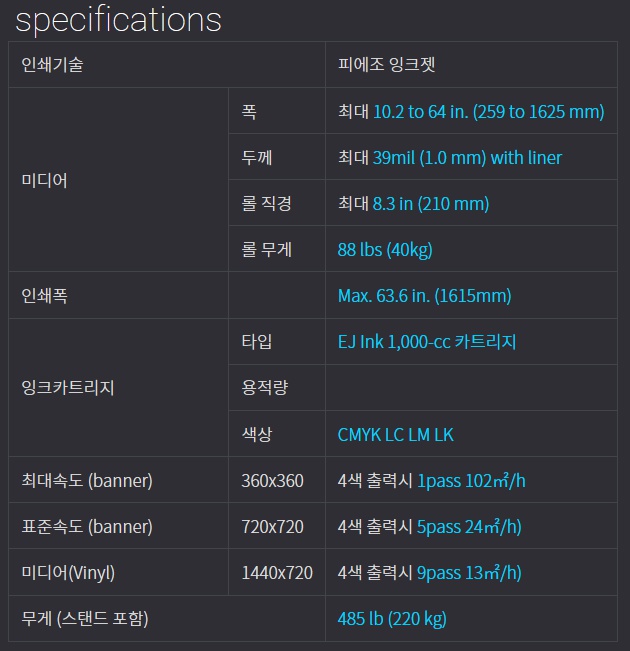
Task: Click the 5pass 24㎡/h speed value
Action: 469,527
